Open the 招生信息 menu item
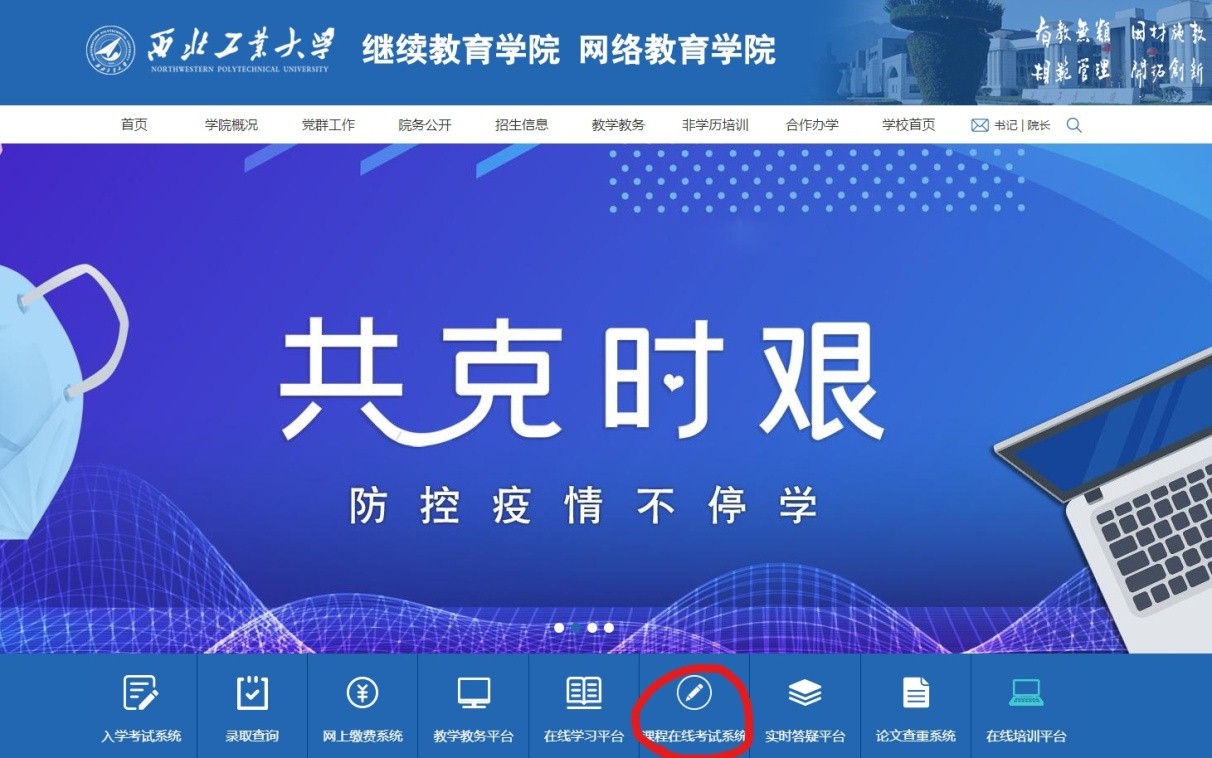This screenshot has height=758, width=1212. pyautogui.click(x=521, y=124)
